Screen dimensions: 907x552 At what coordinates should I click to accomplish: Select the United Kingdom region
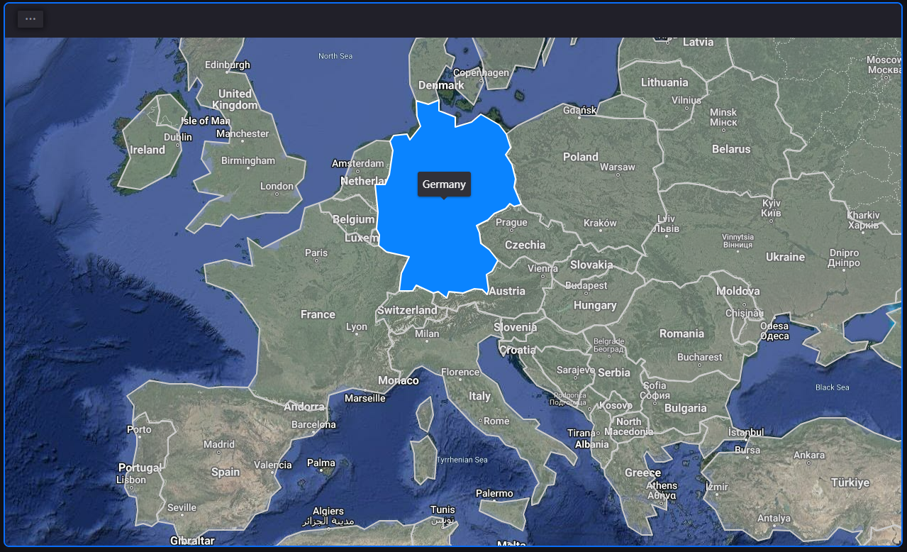pos(235,100)
